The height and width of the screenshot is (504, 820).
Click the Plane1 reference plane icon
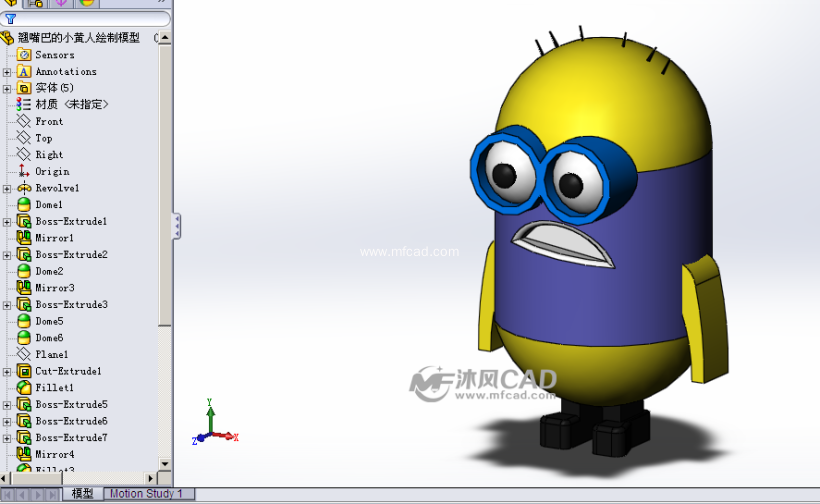click(x=25, y=355)
